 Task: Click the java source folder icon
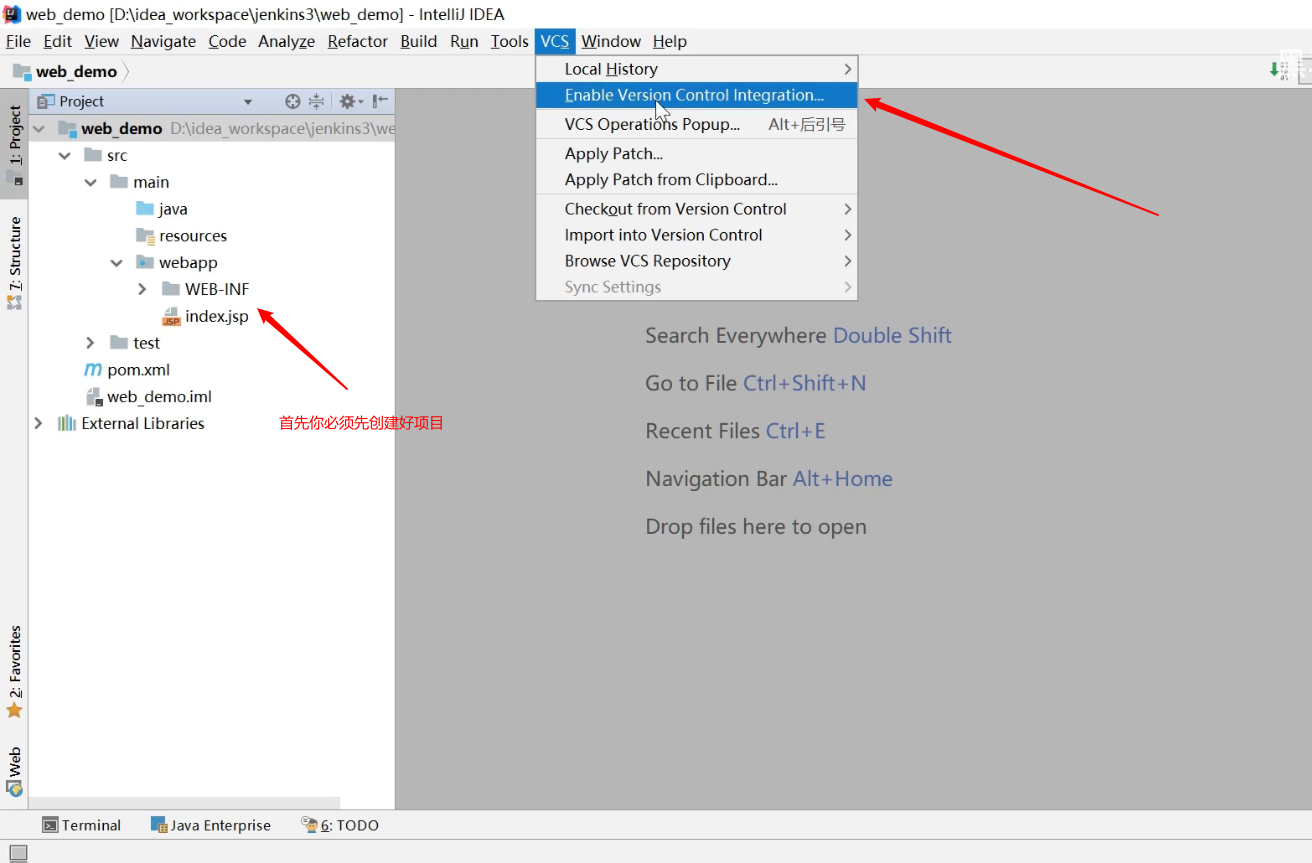click(x=145, y=209)
